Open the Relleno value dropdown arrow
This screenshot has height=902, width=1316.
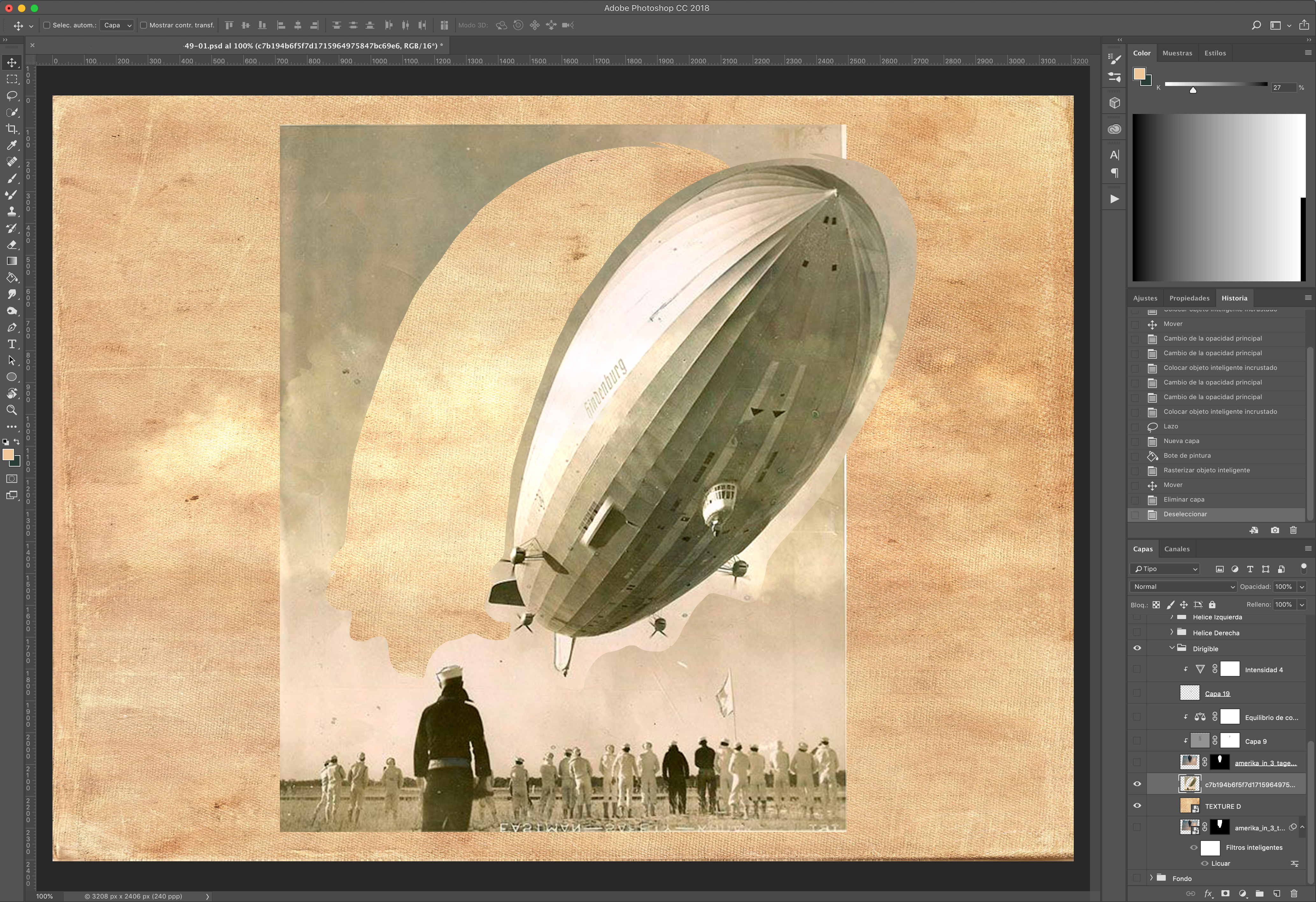tap(1302, 605)
